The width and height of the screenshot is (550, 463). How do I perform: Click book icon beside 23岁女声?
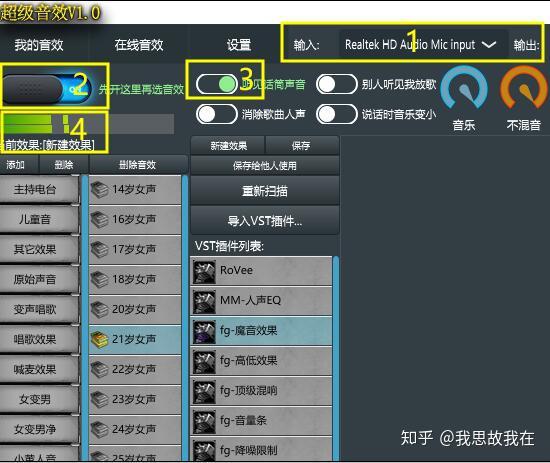pos(99,399)
